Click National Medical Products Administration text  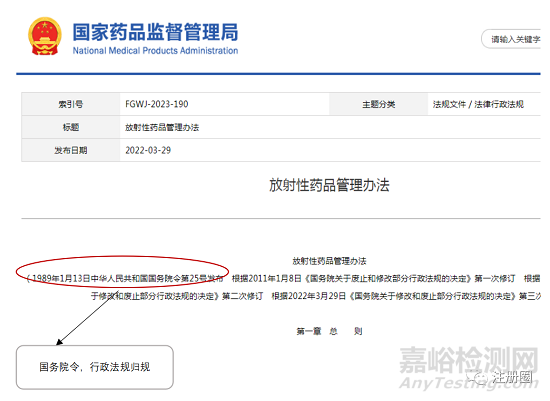(155, 51)
